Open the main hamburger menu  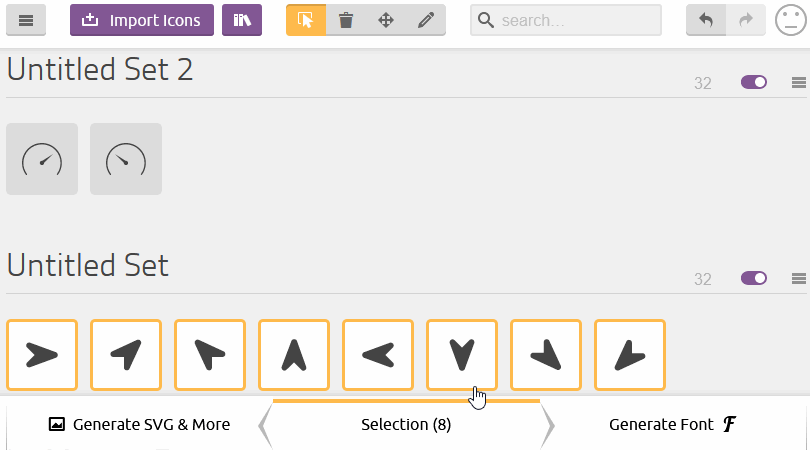pyautogui.click(x=26, y=20)
